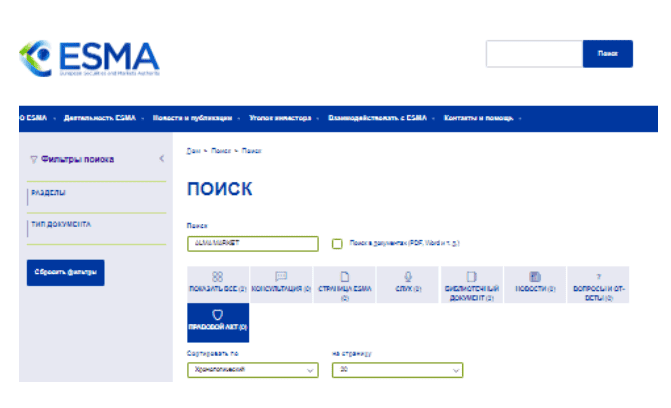
Task: Click the Консультация tab label
Action: pyautogui.click(x=281, y=289)
